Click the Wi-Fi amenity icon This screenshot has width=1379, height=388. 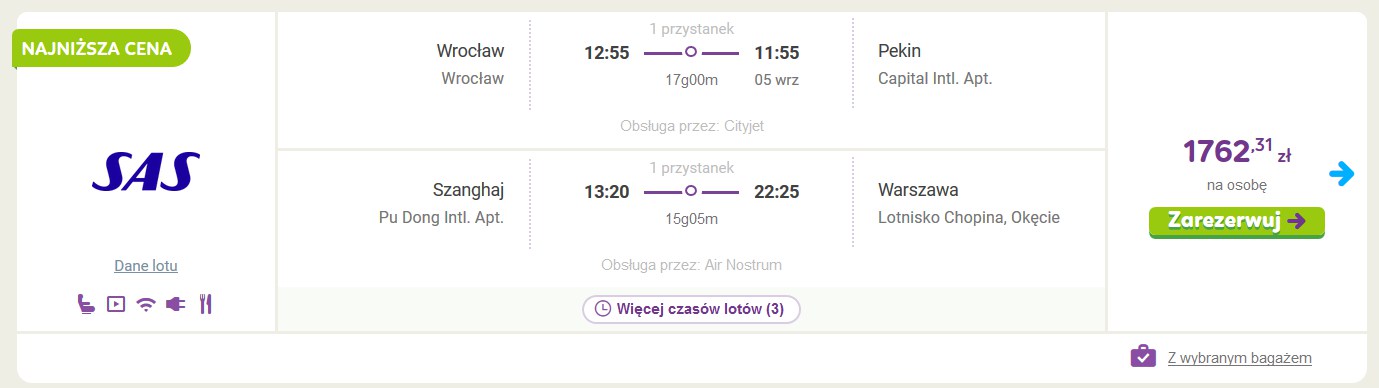pos(146,304)
